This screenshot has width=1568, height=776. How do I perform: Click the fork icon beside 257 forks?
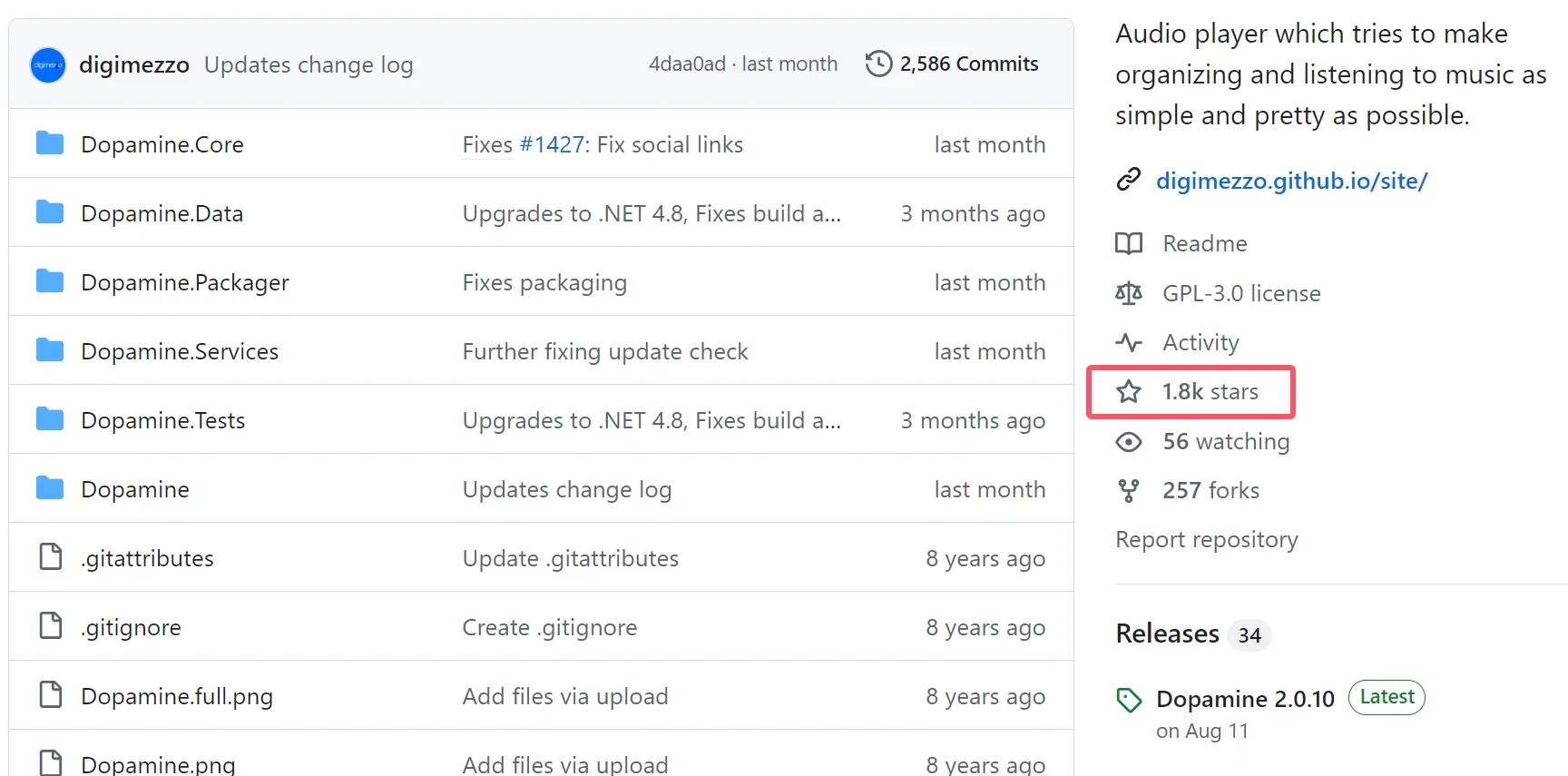pyautogui.click(x=1129, y=491)
